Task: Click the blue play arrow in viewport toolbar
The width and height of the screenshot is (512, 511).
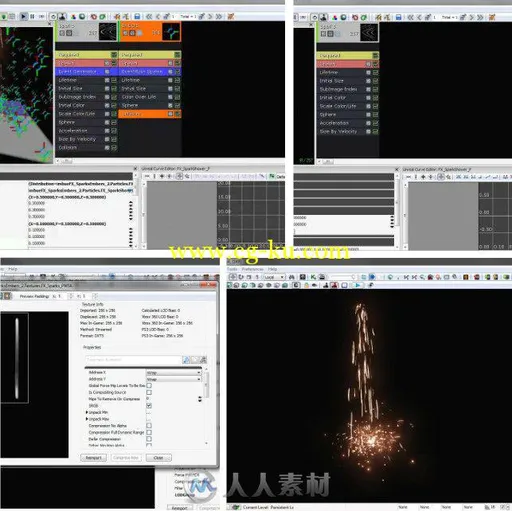Action: point(357,285)
